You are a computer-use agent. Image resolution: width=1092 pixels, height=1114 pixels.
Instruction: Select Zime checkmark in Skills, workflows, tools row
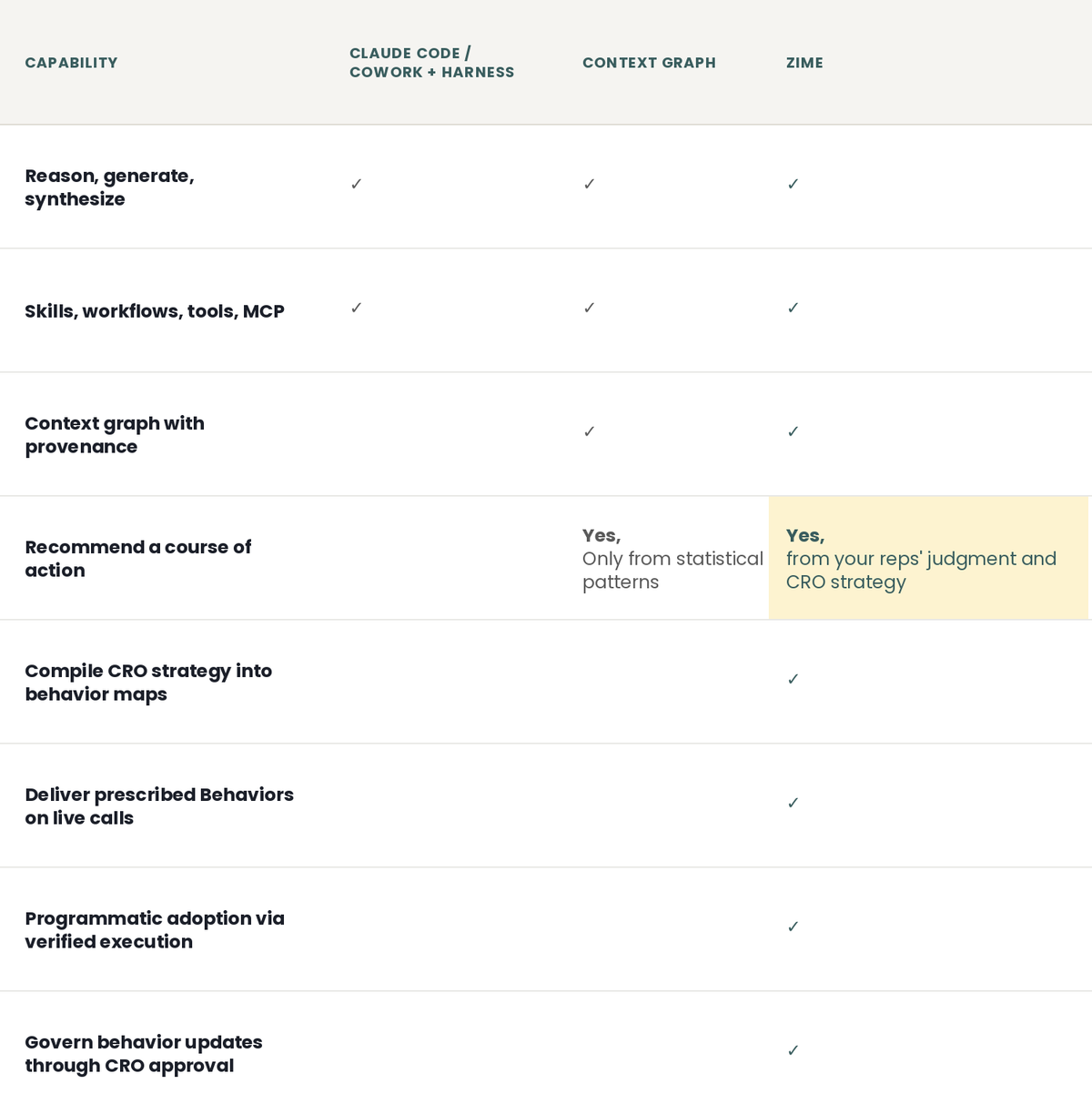tap(793, 308)
